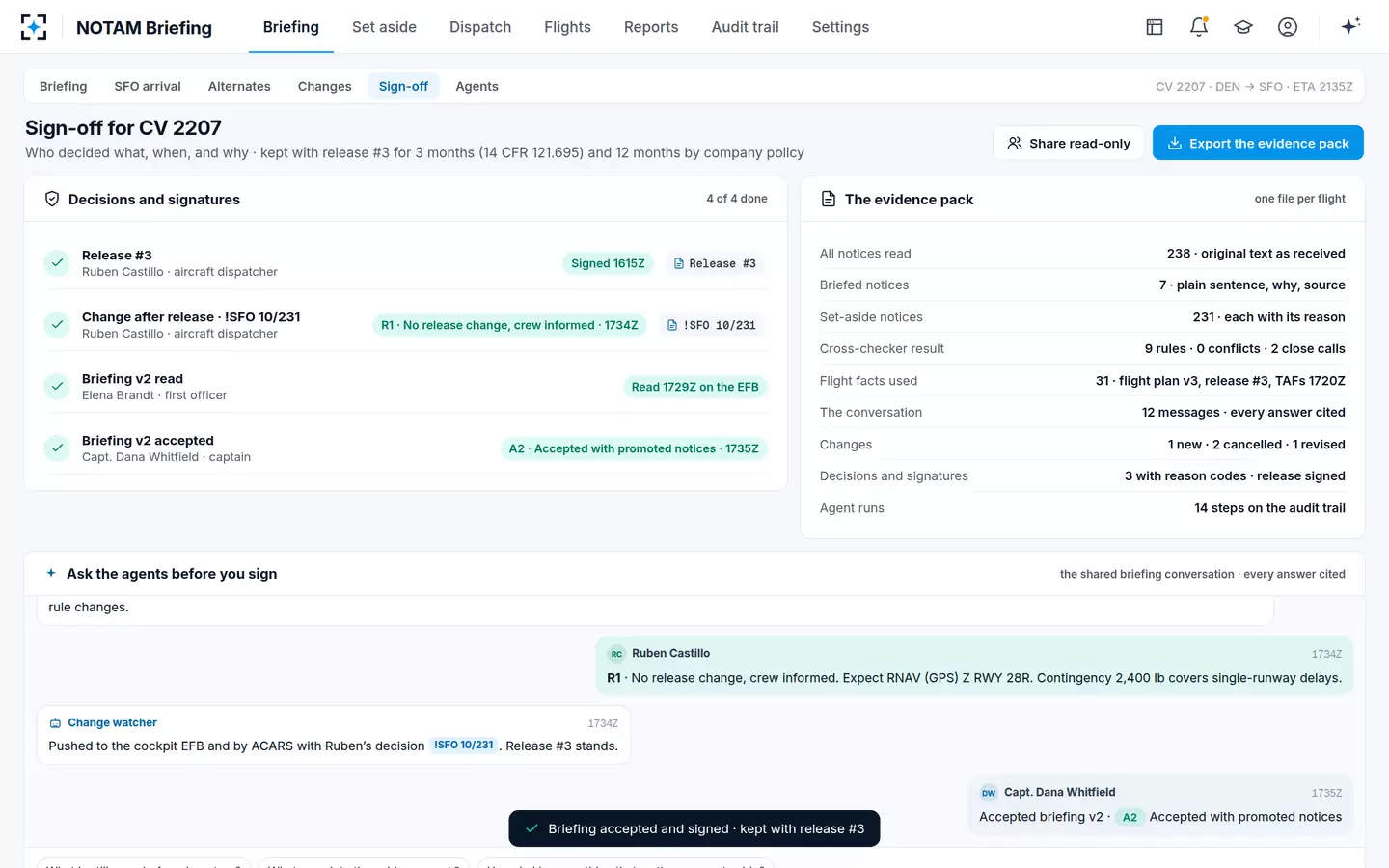The image size is (1389, 868).
Task: Click the Cross-checker result evidence row
Action: point(1082,348)
